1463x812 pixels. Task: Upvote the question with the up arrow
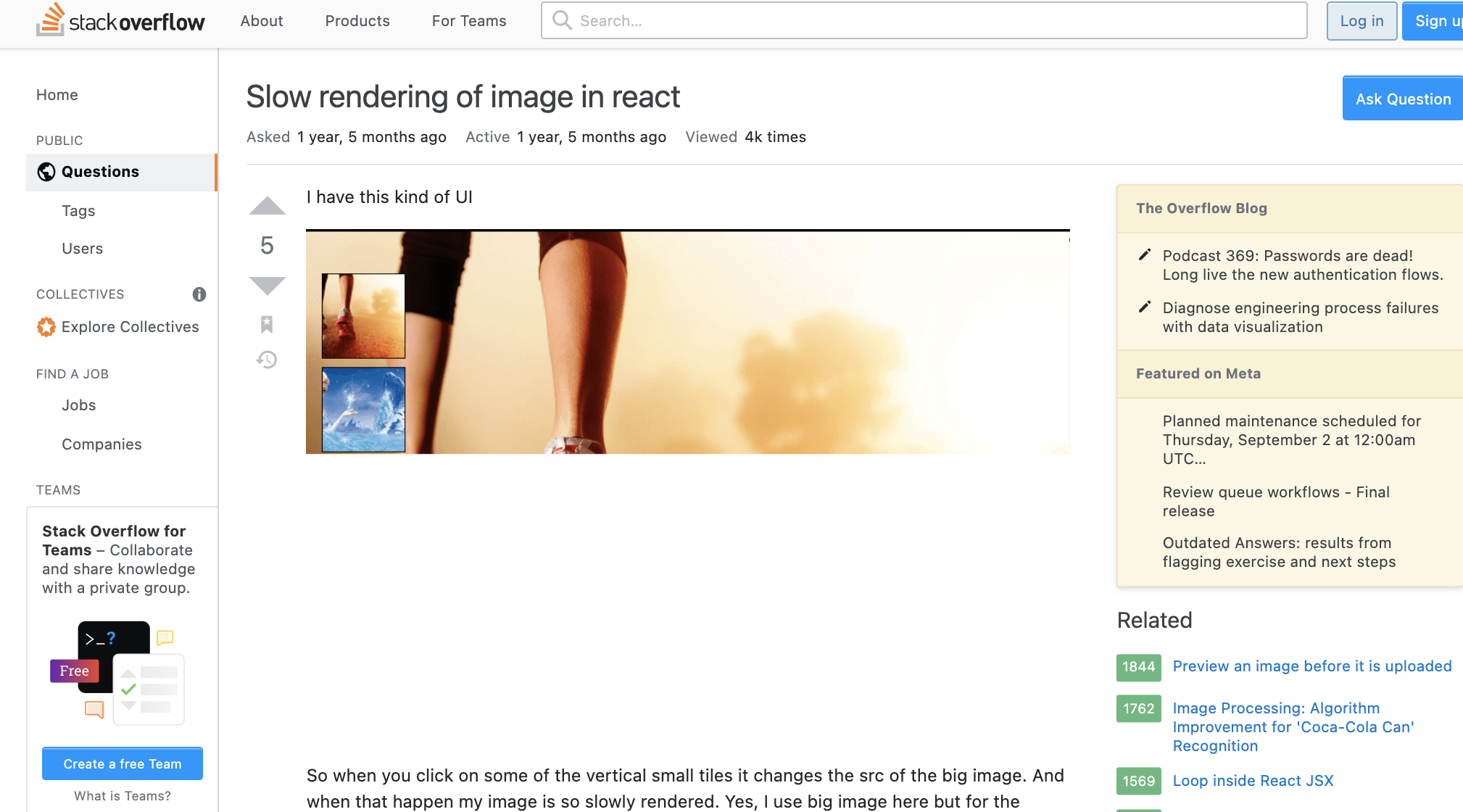pos(267,207)
